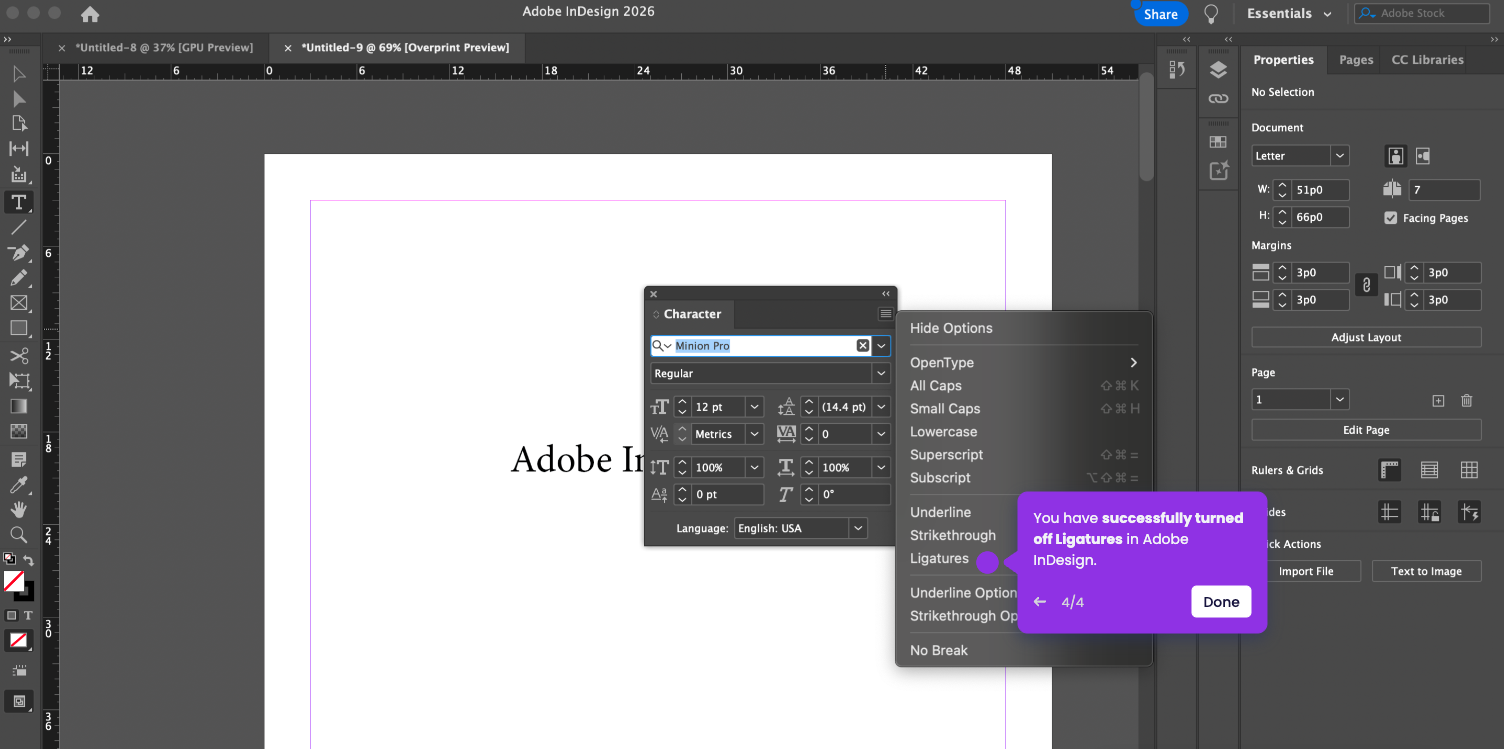Screen dimensions: 1504x749
Task: Add a new page plus icon
Action: pos(1438,400)
